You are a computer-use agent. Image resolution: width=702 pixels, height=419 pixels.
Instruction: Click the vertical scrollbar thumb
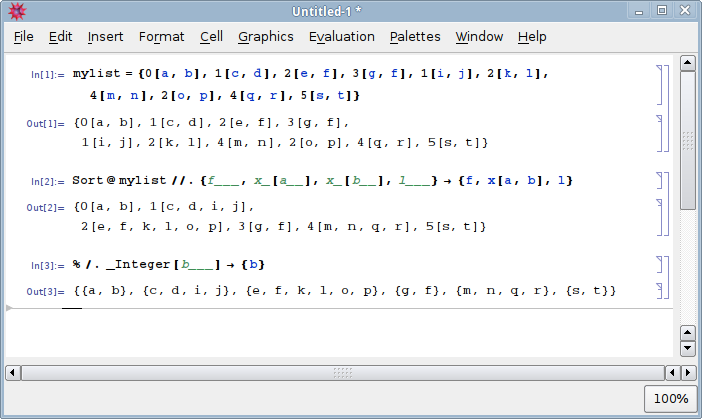point(688,140)
